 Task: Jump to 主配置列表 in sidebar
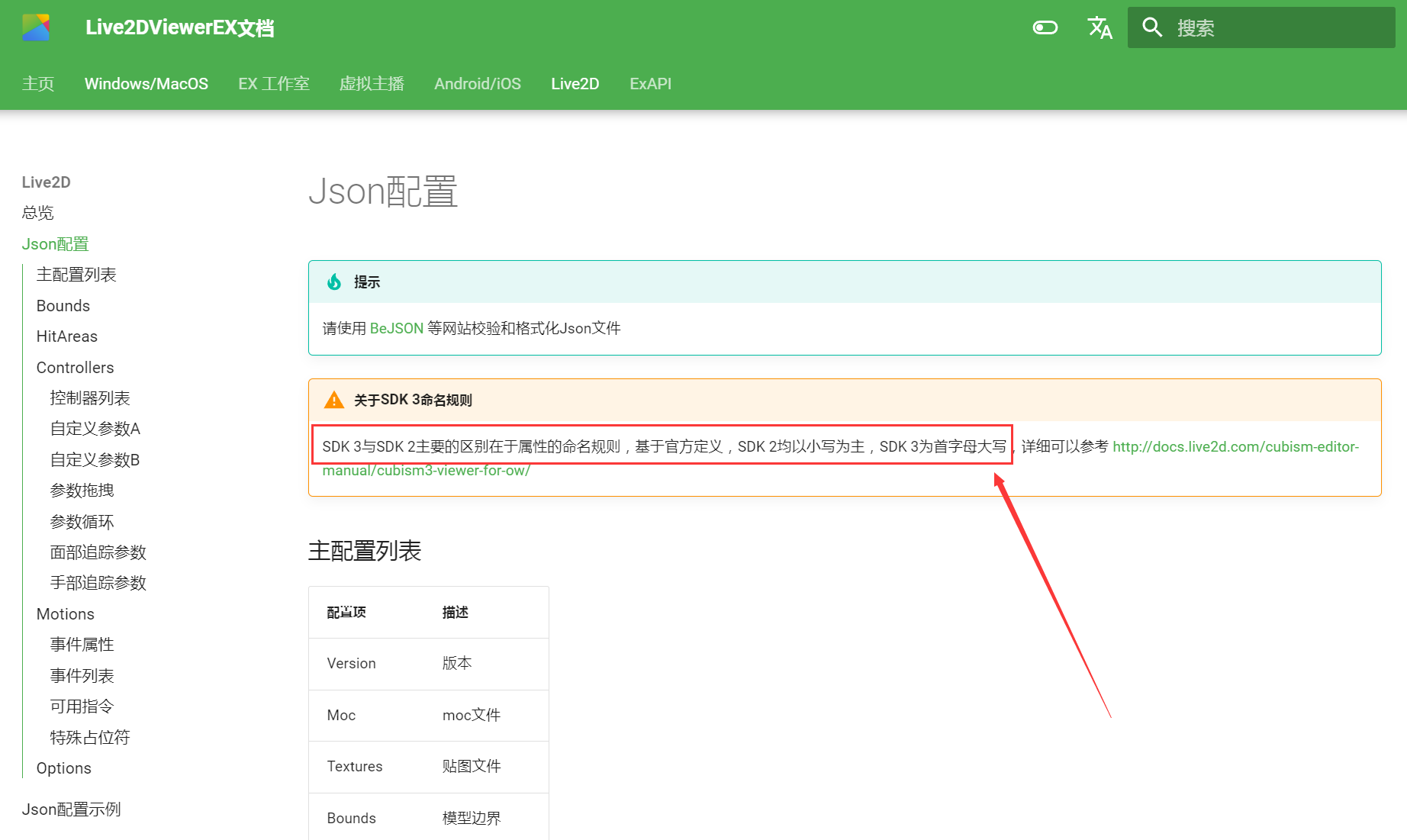coord(76,275)
